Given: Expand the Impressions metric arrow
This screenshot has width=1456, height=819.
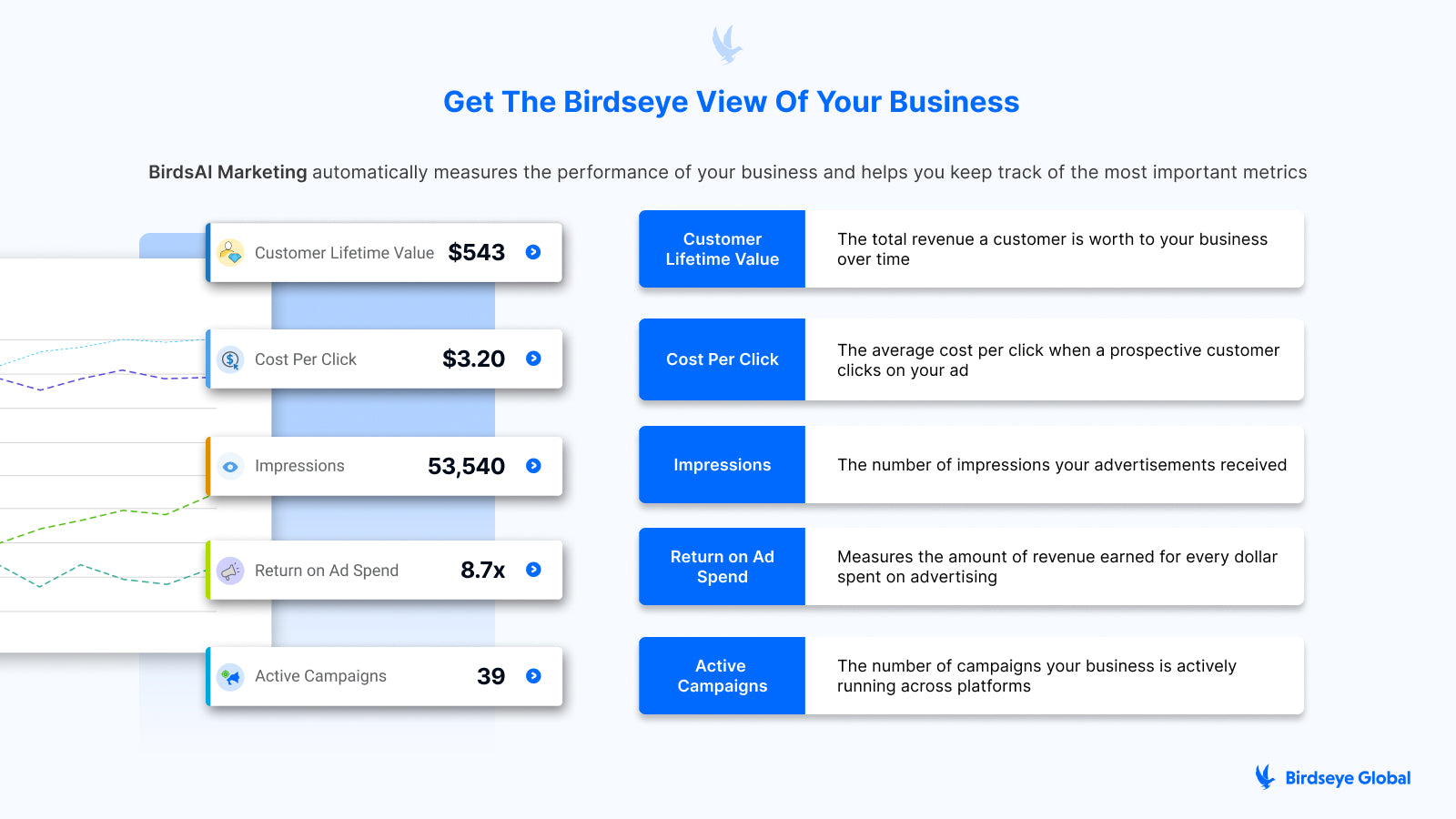Looking at the screenshot, I should [533, 466].
